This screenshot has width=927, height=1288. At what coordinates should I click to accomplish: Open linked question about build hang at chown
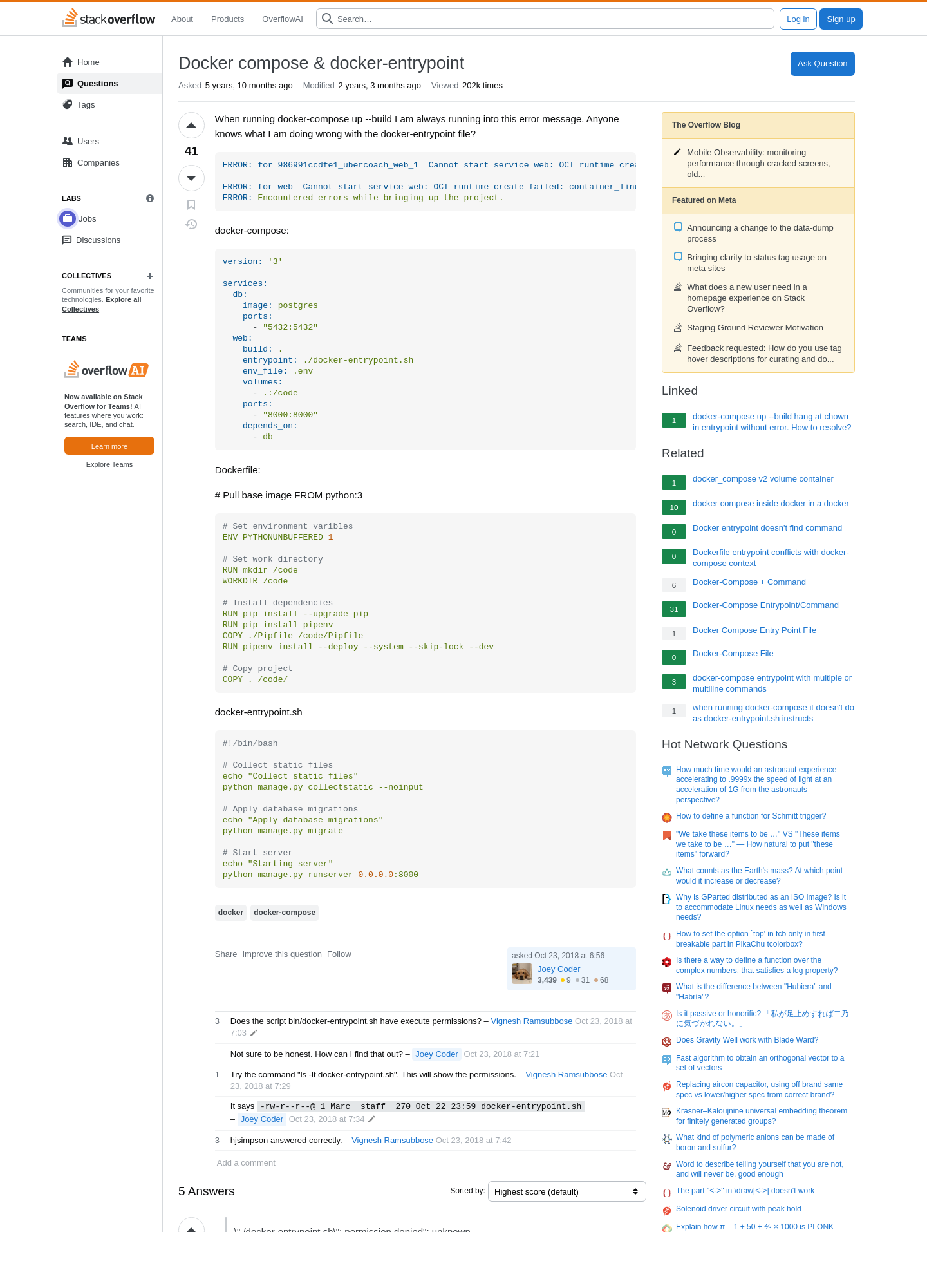pyautogui.click(x=772, y=422)
